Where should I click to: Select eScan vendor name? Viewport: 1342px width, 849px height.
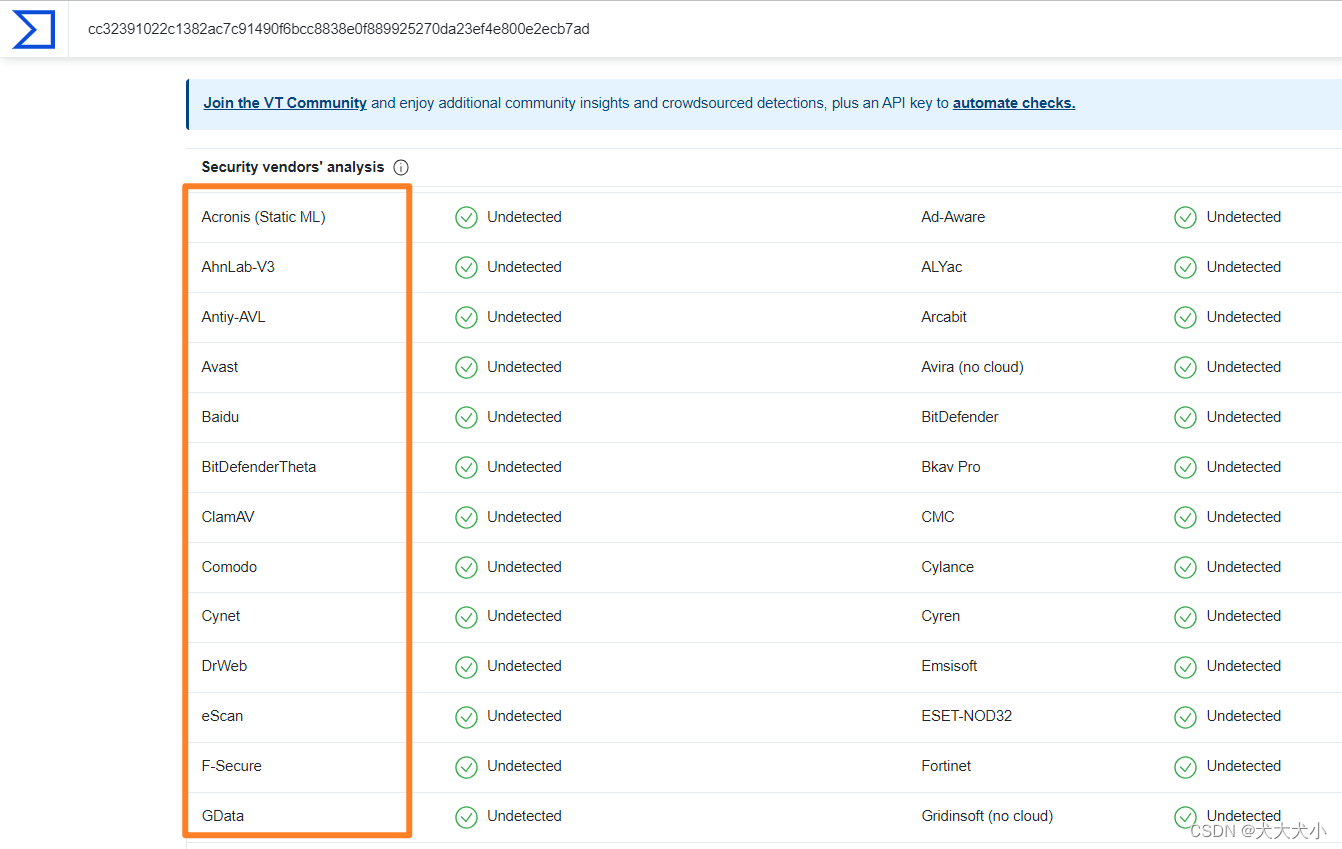[x=222, y=716]
